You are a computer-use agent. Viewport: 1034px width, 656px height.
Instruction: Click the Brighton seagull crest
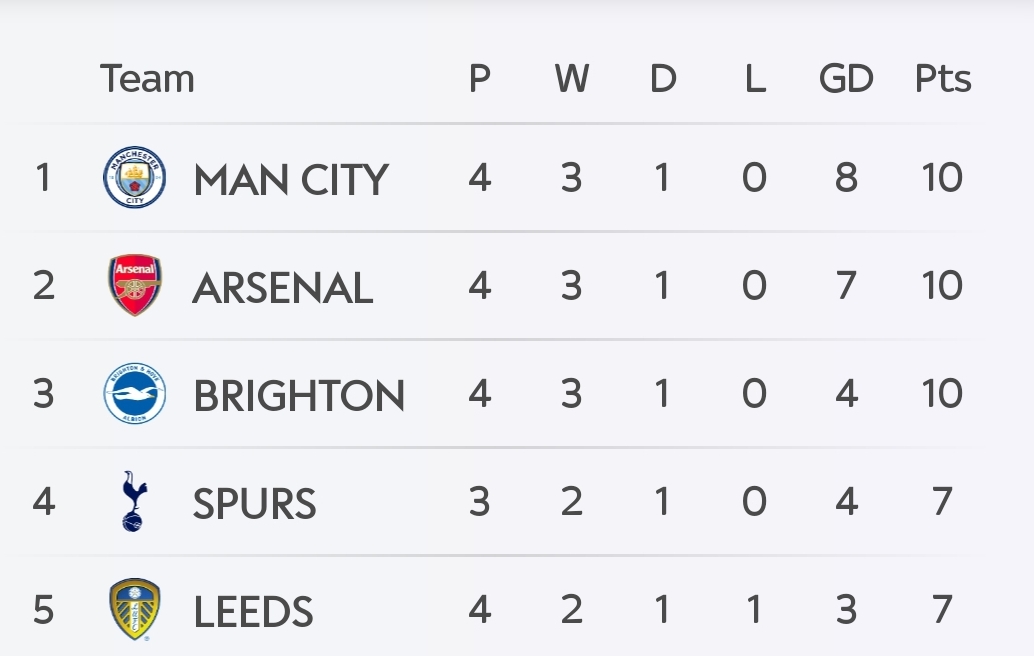[135, 393]
